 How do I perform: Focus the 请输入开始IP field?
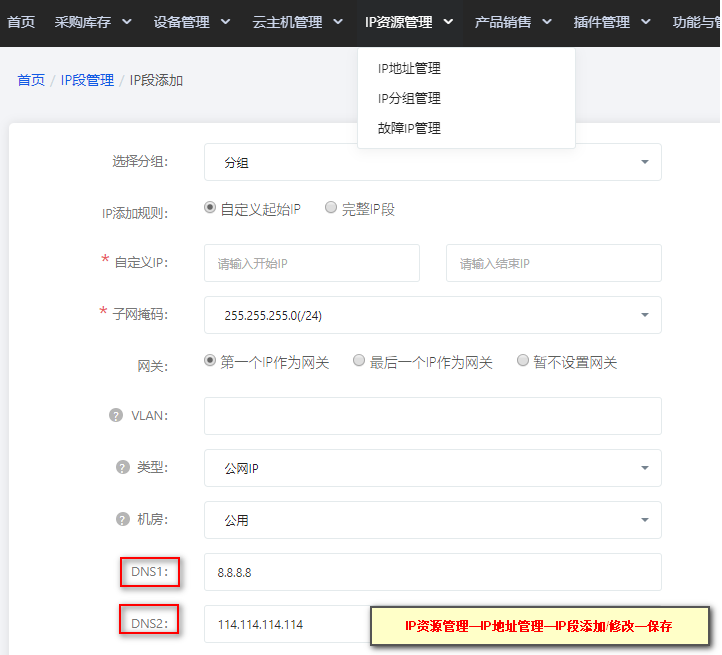(x=312, y=263)
